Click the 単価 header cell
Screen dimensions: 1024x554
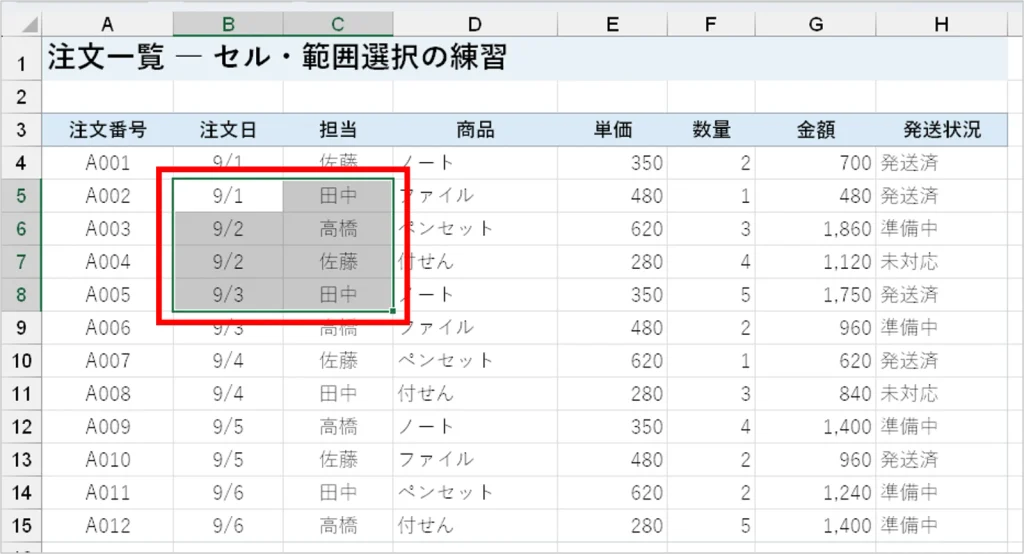click(x=612, y=129)
